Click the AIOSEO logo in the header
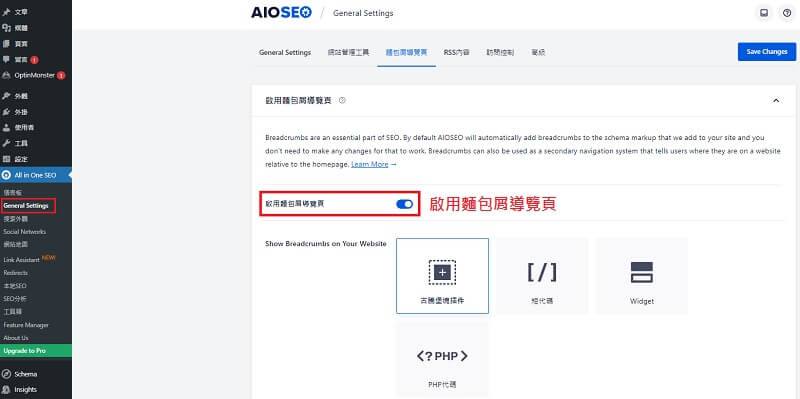 point(281,13)
